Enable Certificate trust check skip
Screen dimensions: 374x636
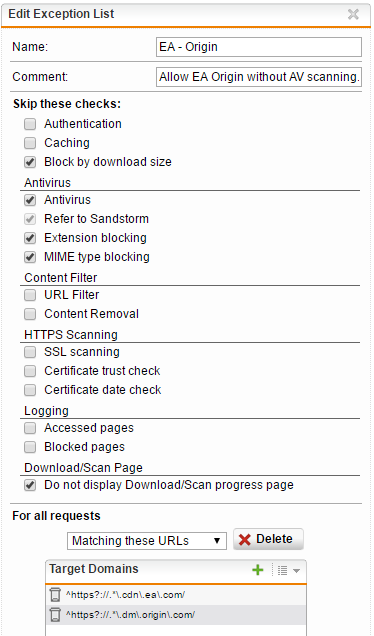coord(30,371)
